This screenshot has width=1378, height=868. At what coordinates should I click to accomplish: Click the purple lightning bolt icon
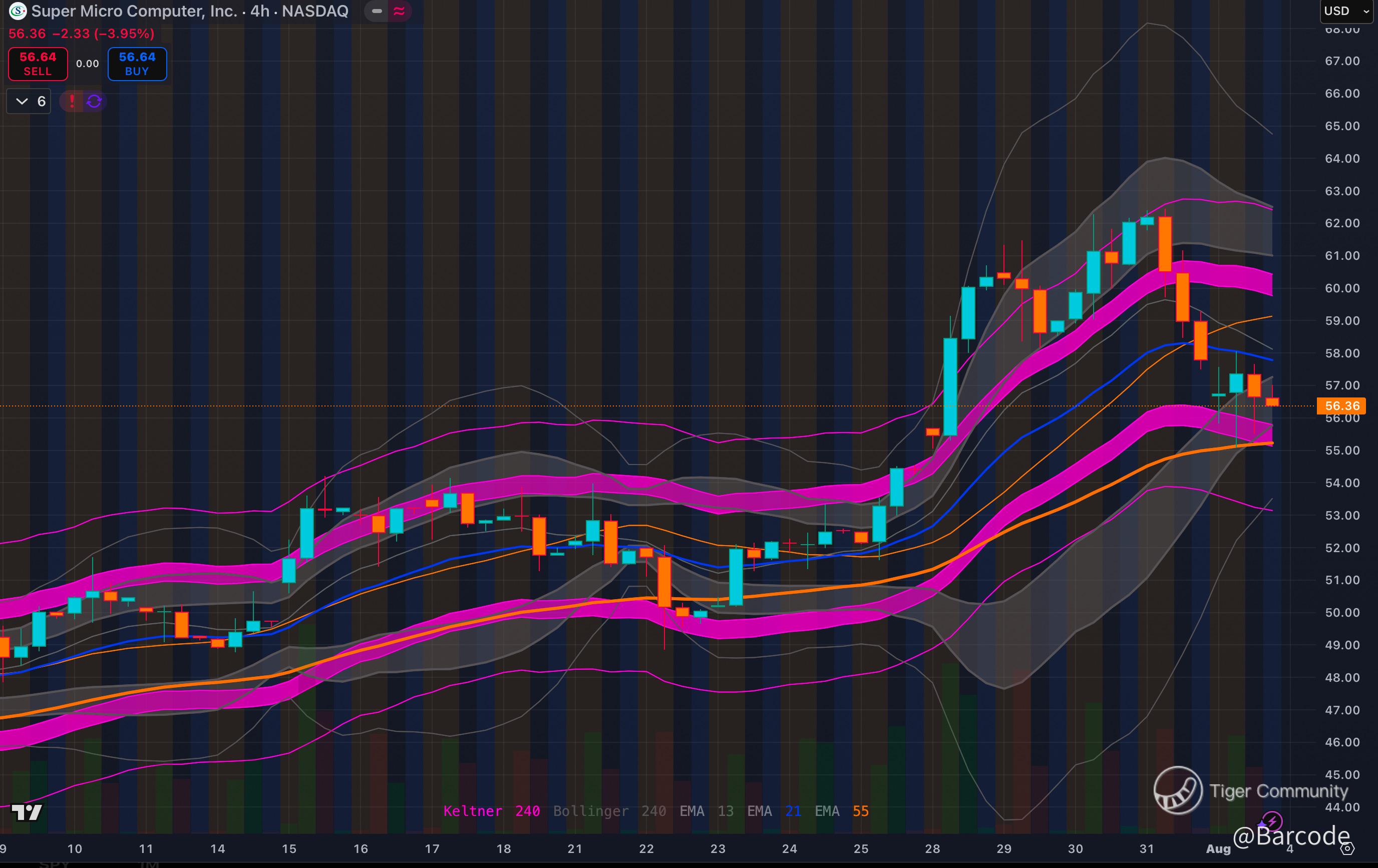point(1272,821)
